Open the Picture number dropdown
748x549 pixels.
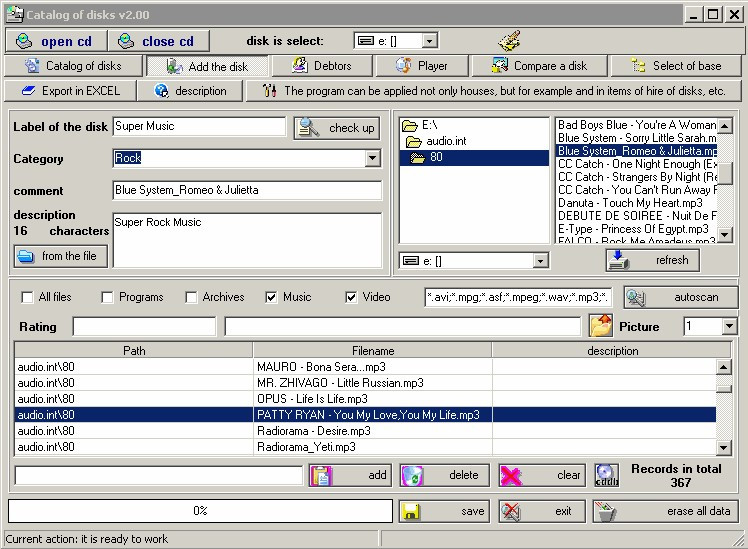729,326
